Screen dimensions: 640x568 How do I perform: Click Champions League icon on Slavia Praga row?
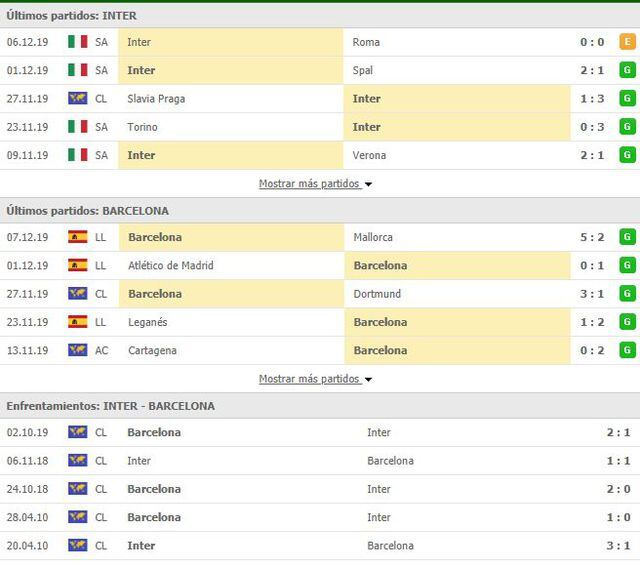[77, 99]
